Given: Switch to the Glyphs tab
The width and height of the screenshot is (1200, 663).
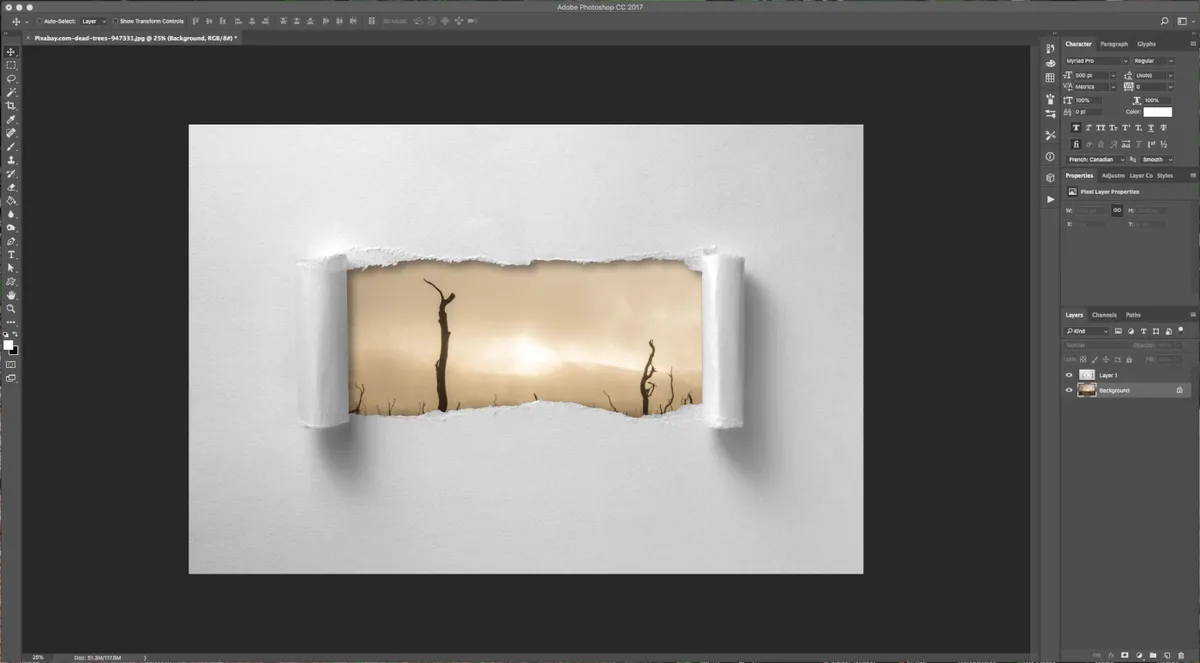Looking at the screenshot, I should coord(1146,44).
